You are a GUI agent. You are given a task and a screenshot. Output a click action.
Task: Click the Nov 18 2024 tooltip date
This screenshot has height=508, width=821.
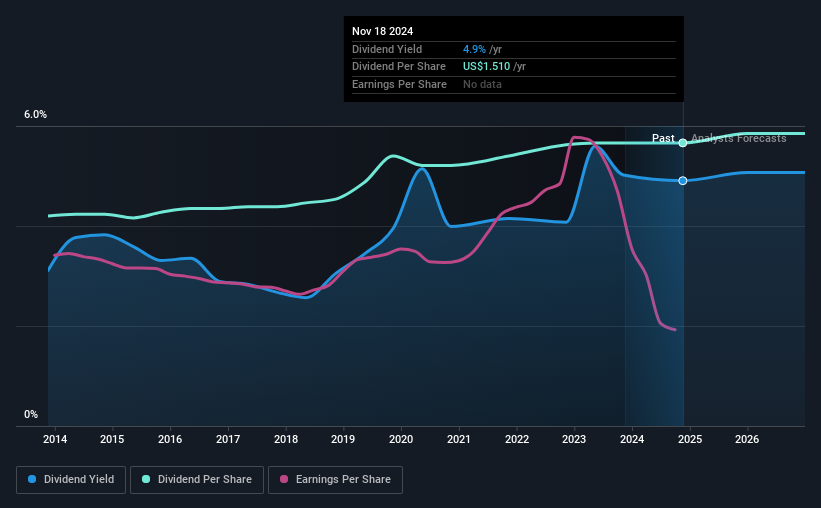point(382,31)
